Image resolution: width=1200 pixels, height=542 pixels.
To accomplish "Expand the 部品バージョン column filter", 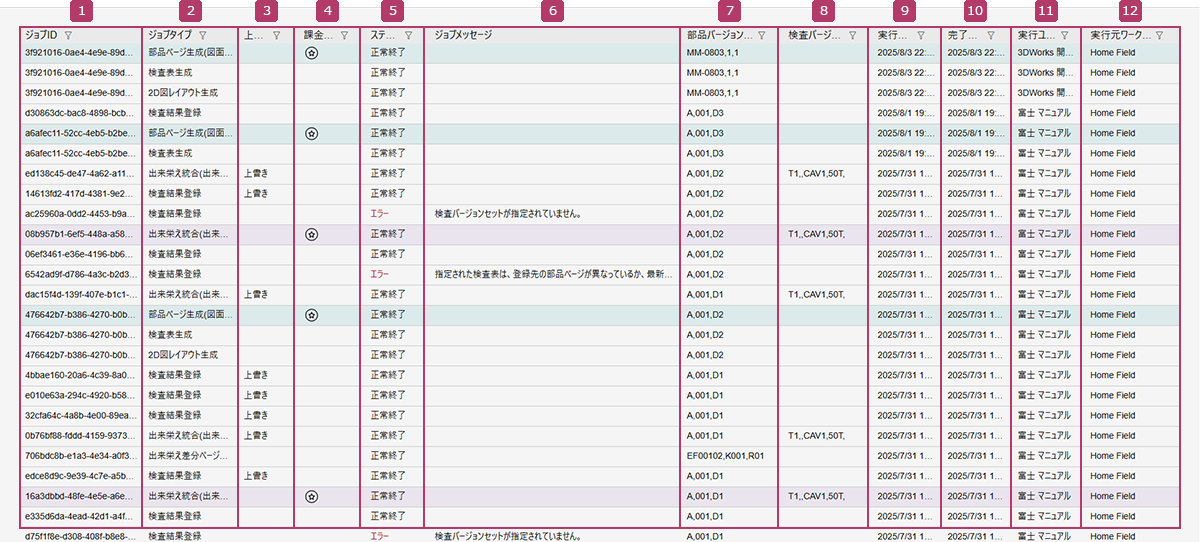I will 761,35.
